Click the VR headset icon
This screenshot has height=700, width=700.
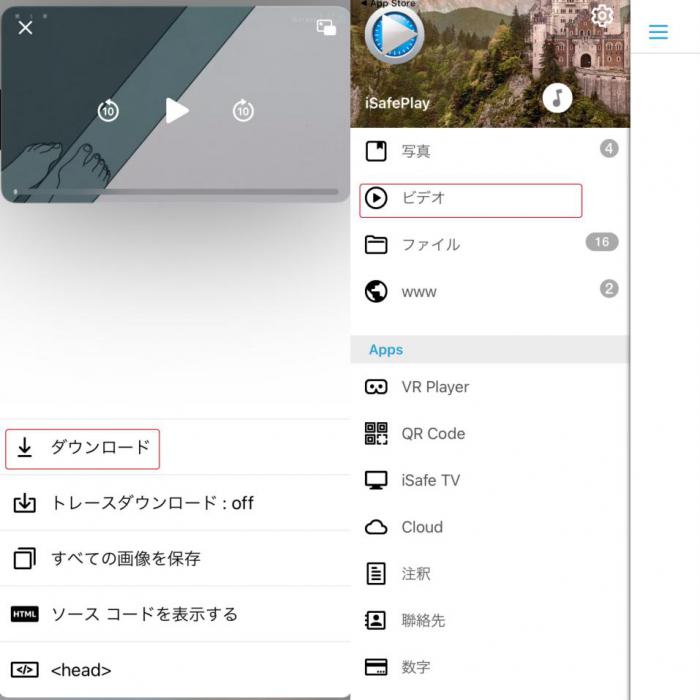tap(376, 387)
